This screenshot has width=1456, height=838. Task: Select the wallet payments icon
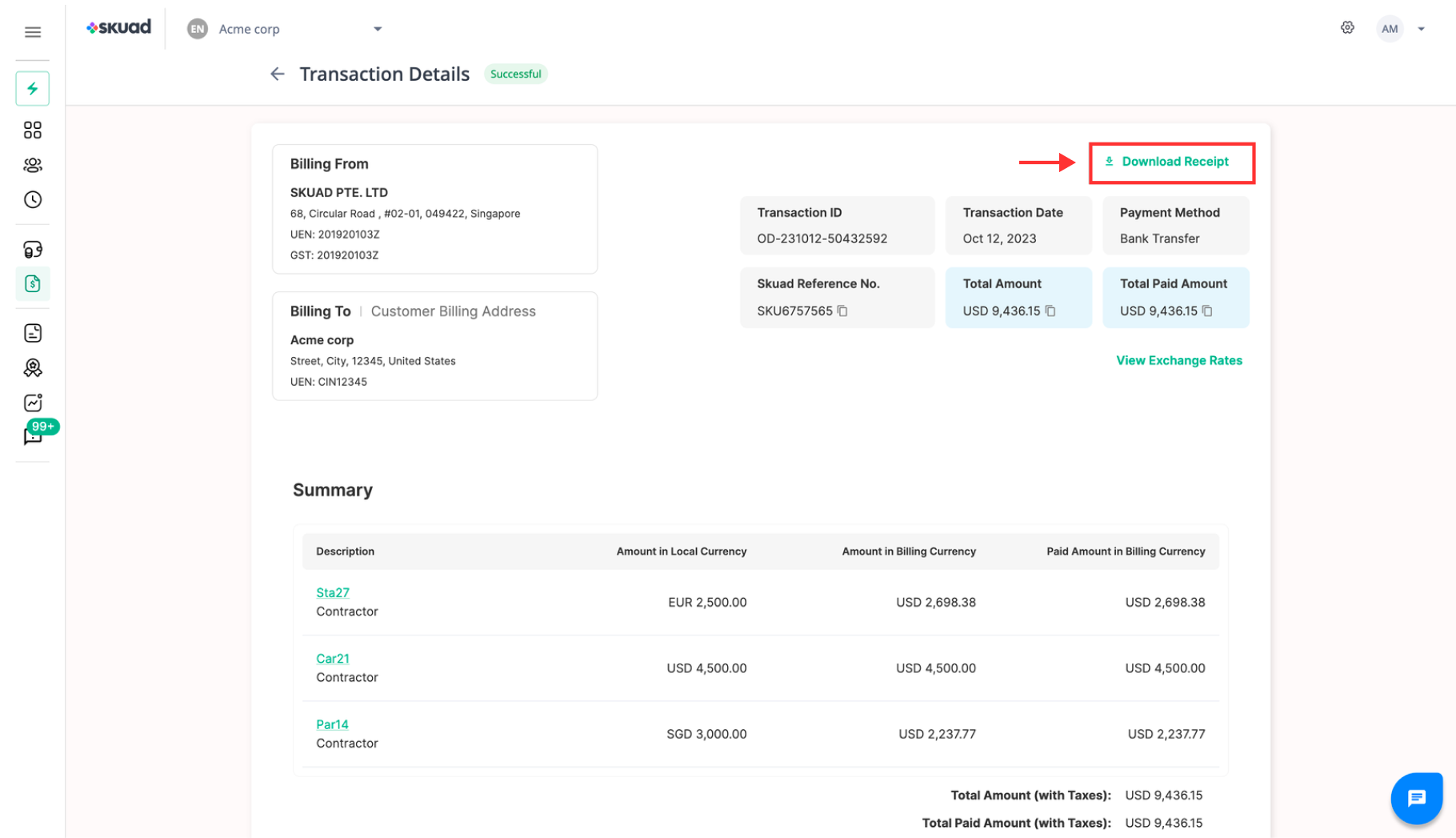click(x=32, y=249)
